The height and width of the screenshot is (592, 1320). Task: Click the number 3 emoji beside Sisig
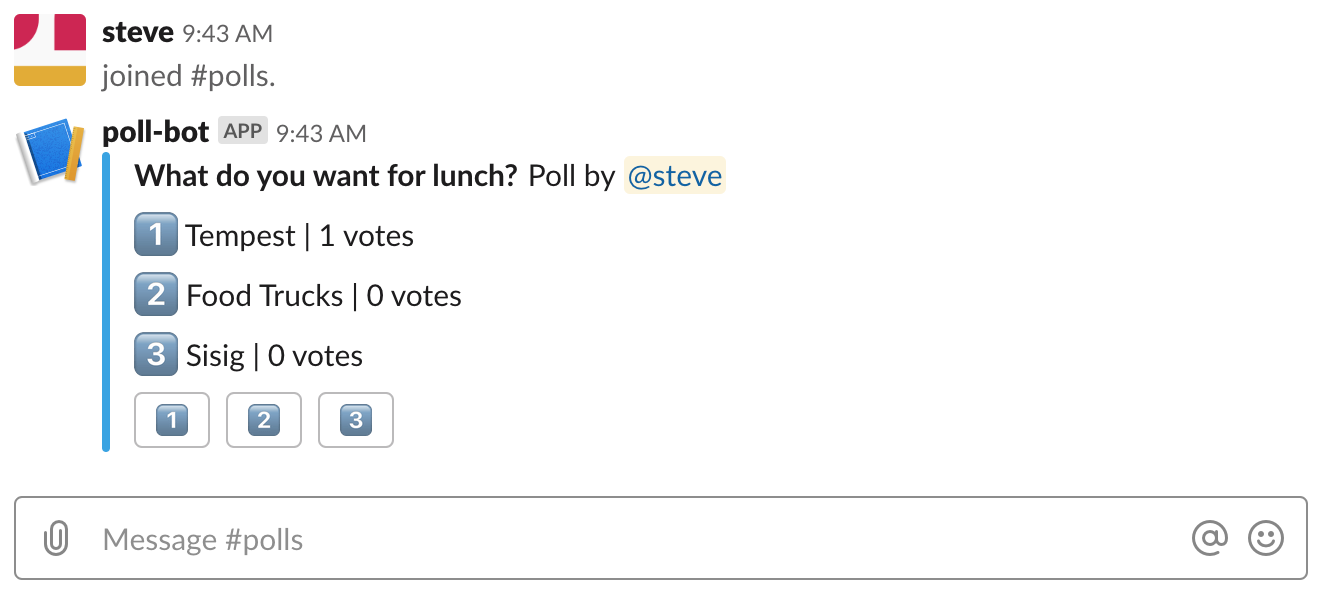click(x=156, y=355)
